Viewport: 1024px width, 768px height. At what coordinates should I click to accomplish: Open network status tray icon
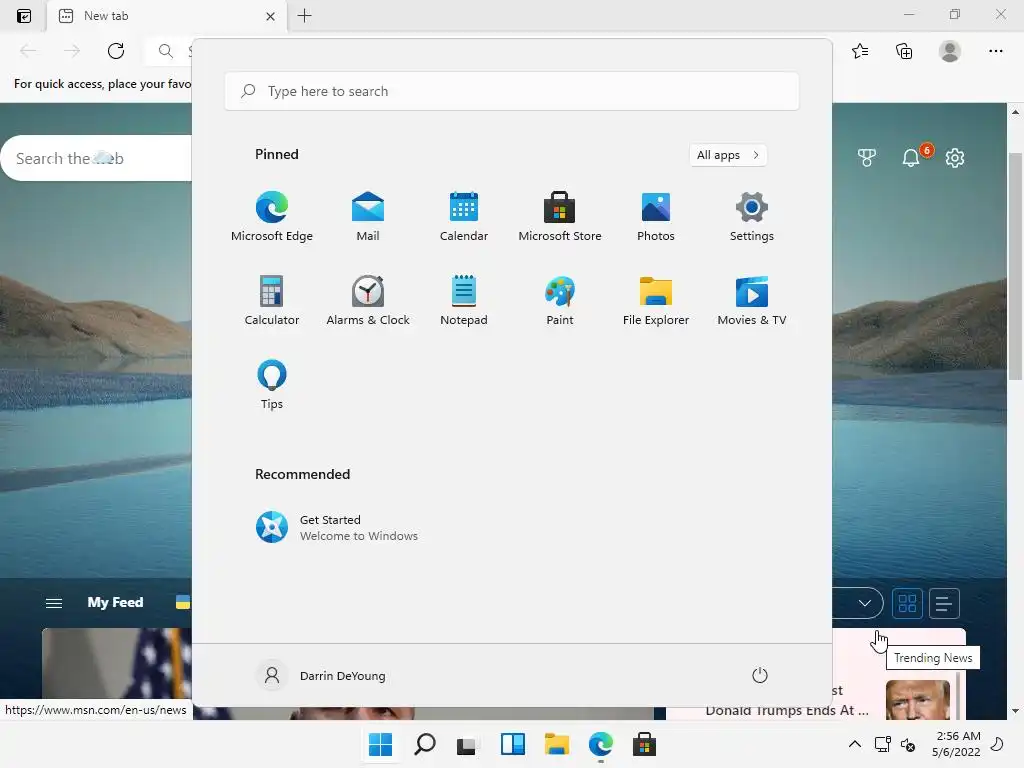point(883,744)
